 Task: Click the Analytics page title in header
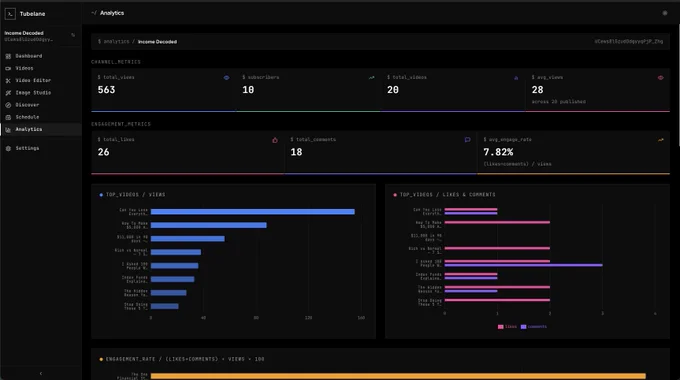click(x=112, y=13)
